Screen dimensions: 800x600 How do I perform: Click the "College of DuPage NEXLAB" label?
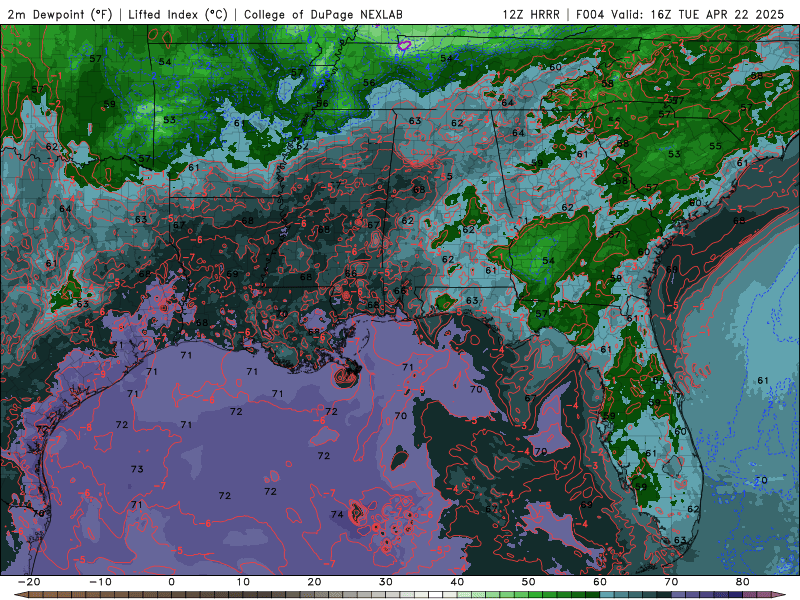tap(323, 14)
